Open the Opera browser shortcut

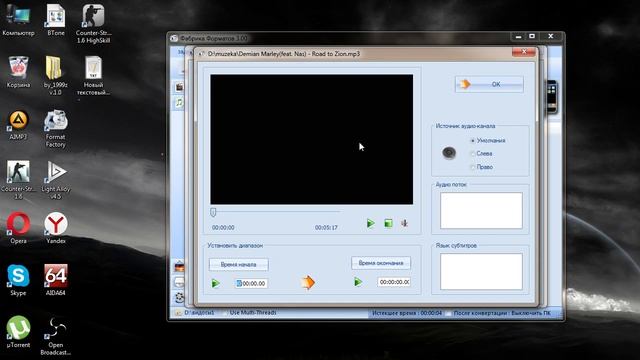(18, 228)
